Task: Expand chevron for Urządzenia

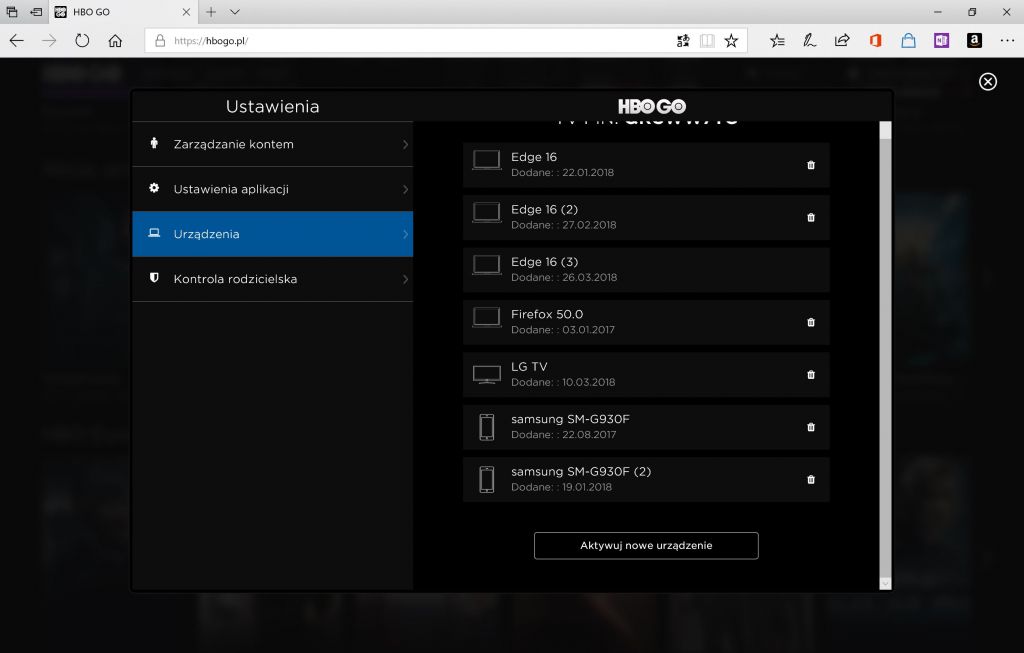Action: point(405,234)
